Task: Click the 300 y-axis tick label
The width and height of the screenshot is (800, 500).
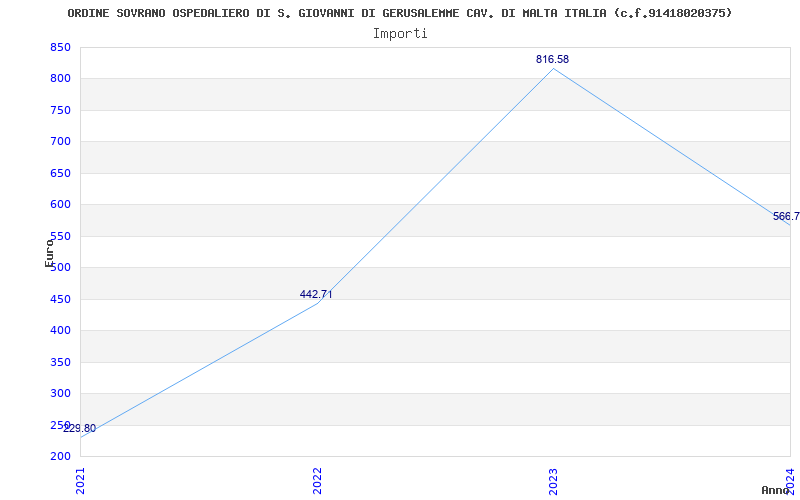Action: pyautogui.click(x=60, y=394)
